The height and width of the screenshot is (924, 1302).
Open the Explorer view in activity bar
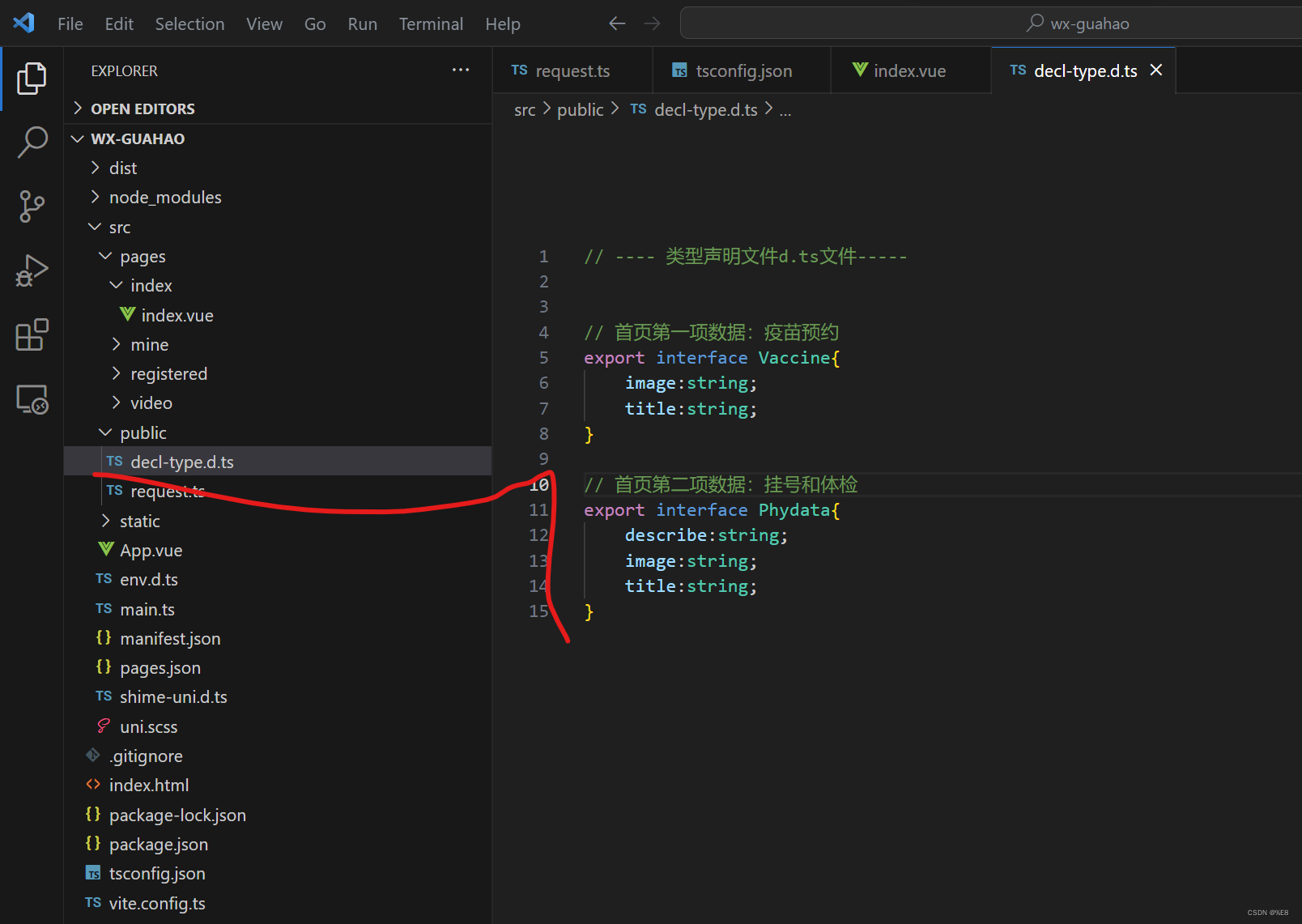32,78
